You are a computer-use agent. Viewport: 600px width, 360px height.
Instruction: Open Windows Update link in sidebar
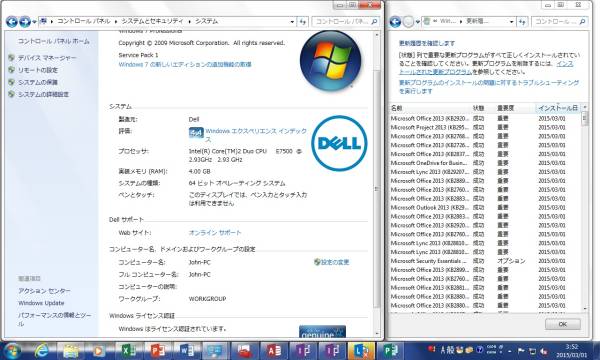click(41, 303)
